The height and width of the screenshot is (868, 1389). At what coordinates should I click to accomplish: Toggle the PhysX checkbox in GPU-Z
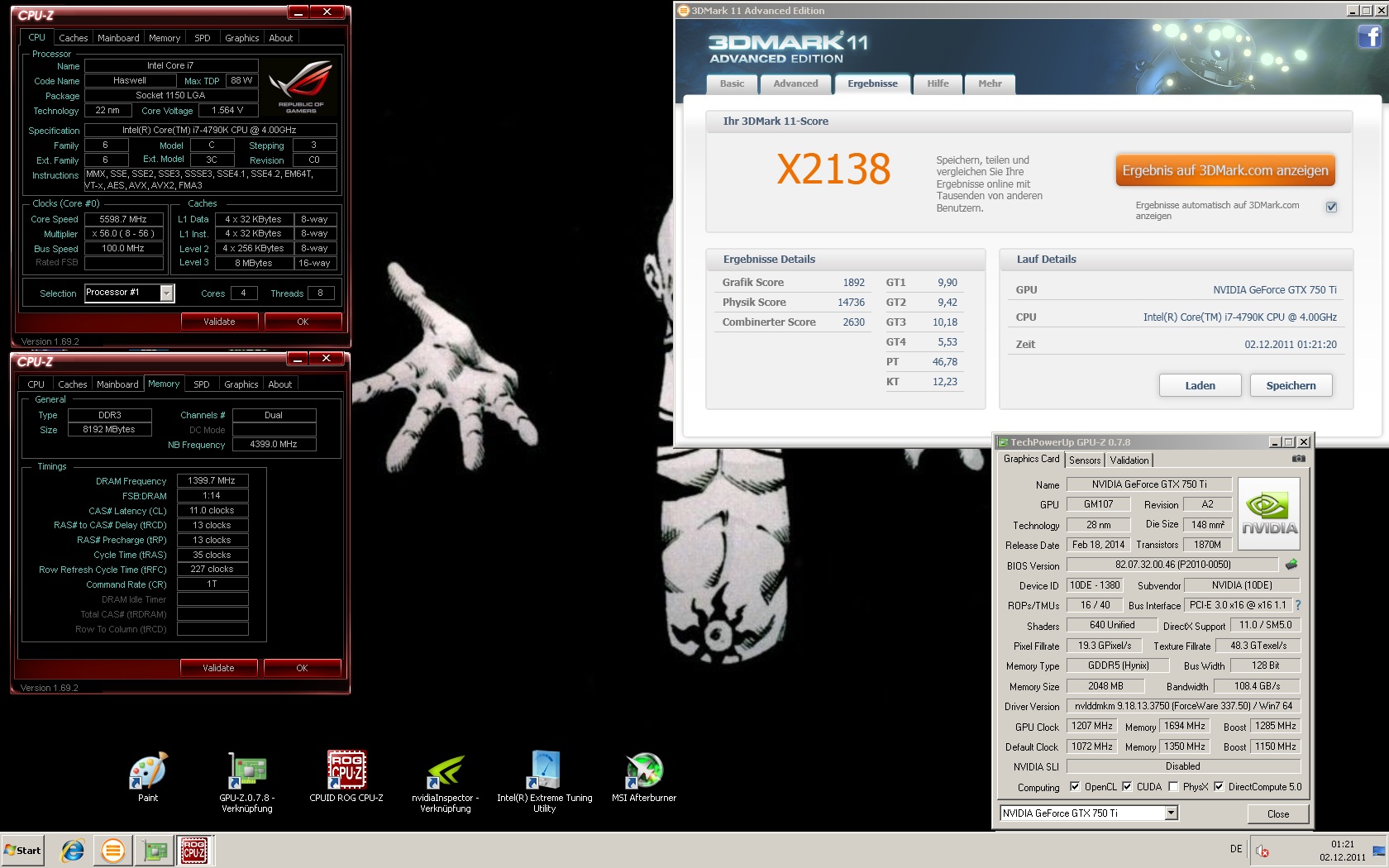pos(1173,786)
